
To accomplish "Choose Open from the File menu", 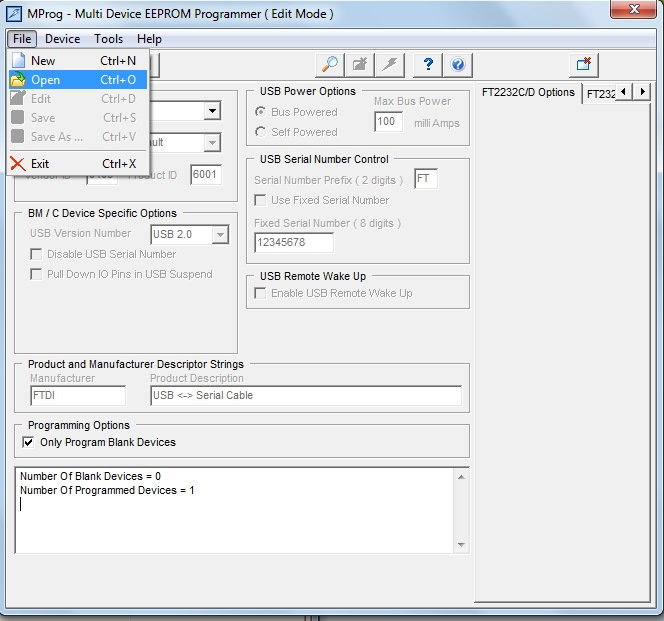I will click(x=78, y=80).
